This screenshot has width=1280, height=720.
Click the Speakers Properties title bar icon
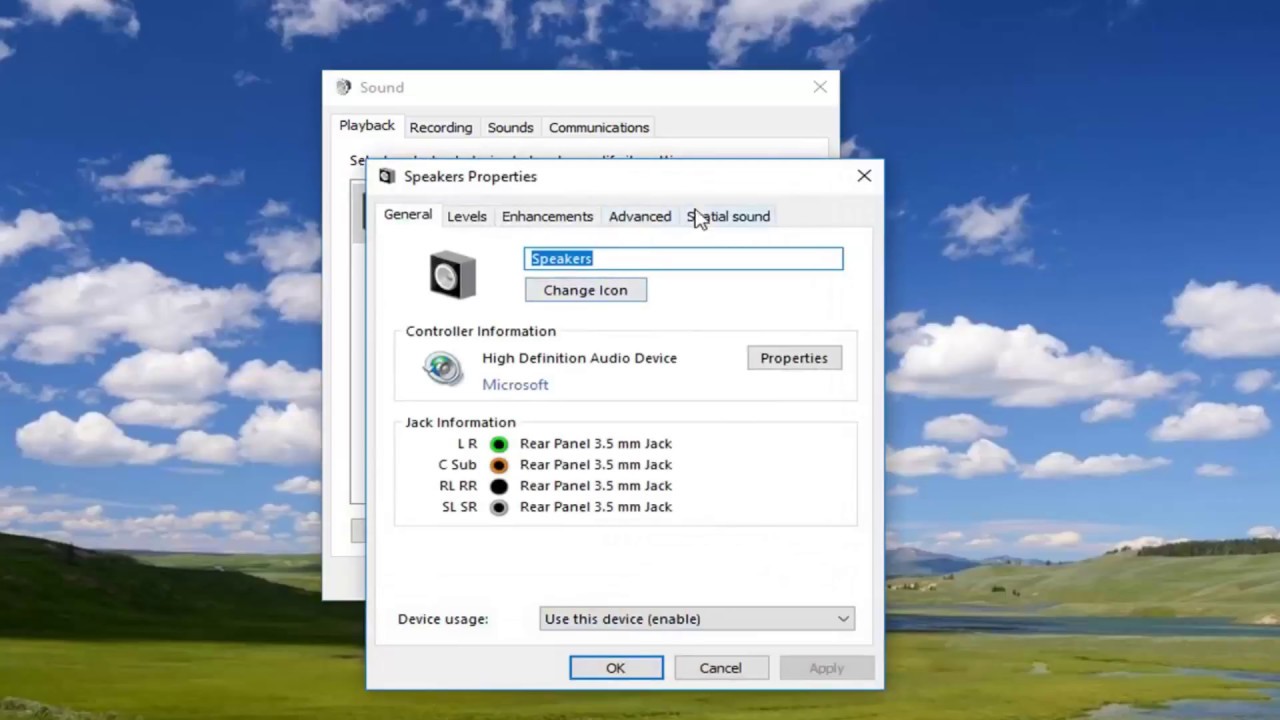(x=387, y=177)
